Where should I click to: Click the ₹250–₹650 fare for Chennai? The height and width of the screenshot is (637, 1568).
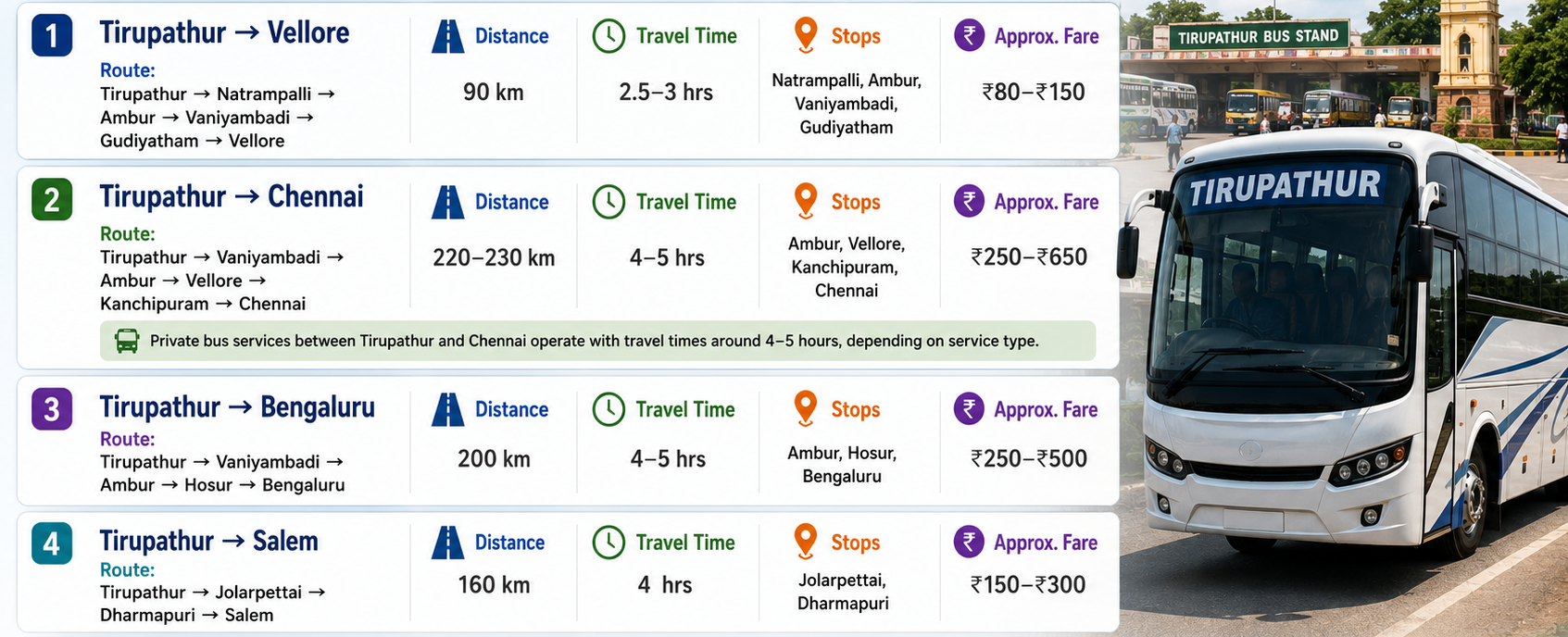click(x=1029, y=257)
